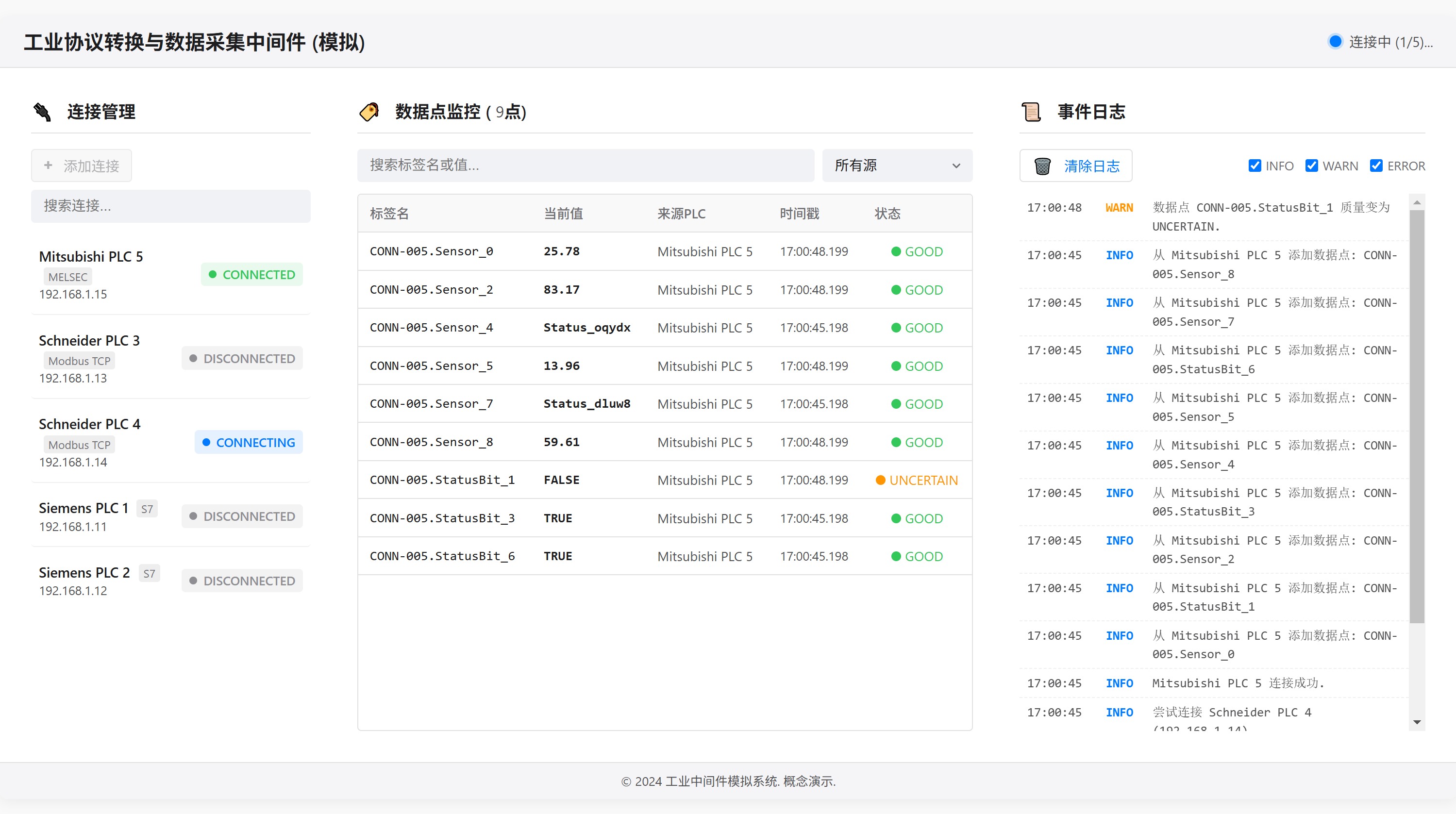Click the green CONNECTED badge of Mitsubishi PLC 5
1456x814 pixels.
(252, 275)
